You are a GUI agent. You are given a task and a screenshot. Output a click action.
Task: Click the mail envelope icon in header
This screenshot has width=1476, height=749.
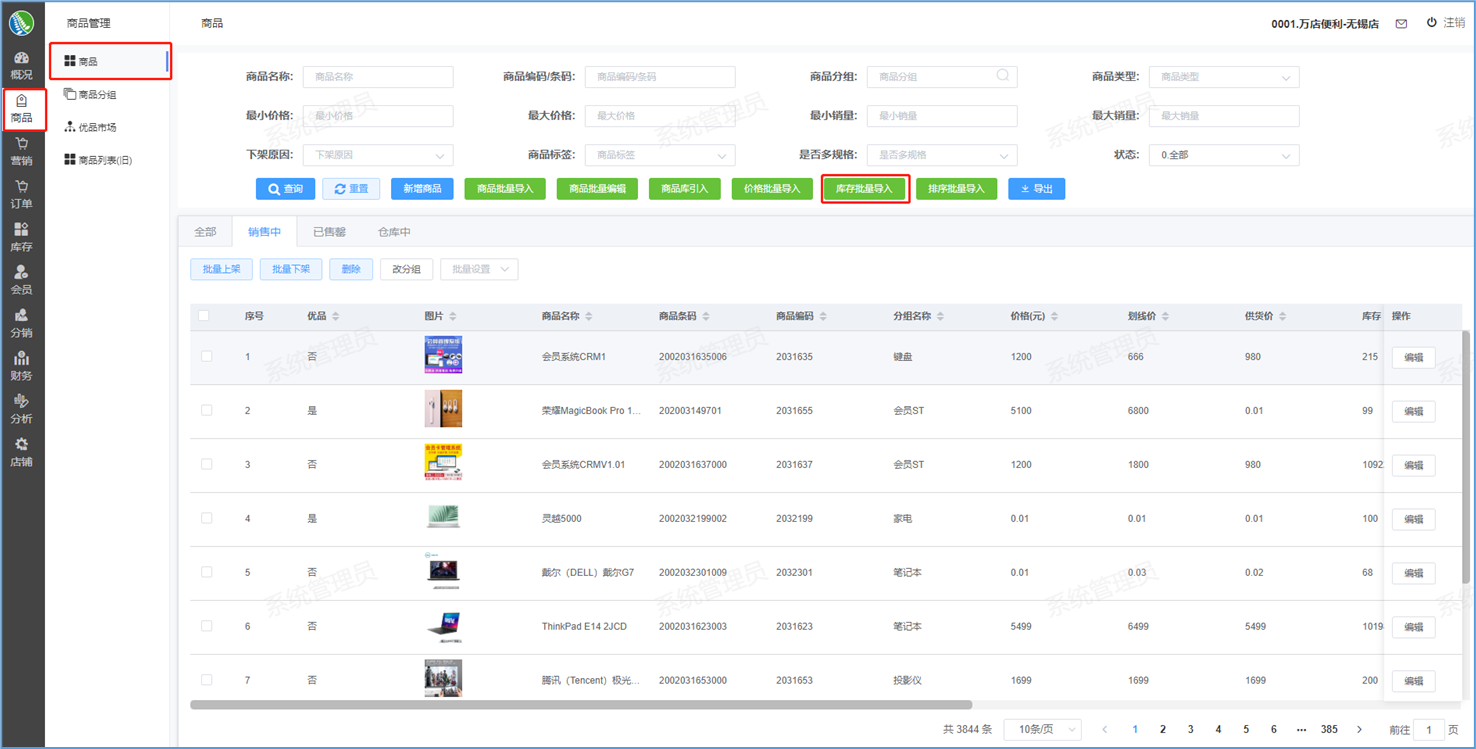[1401, 24]
